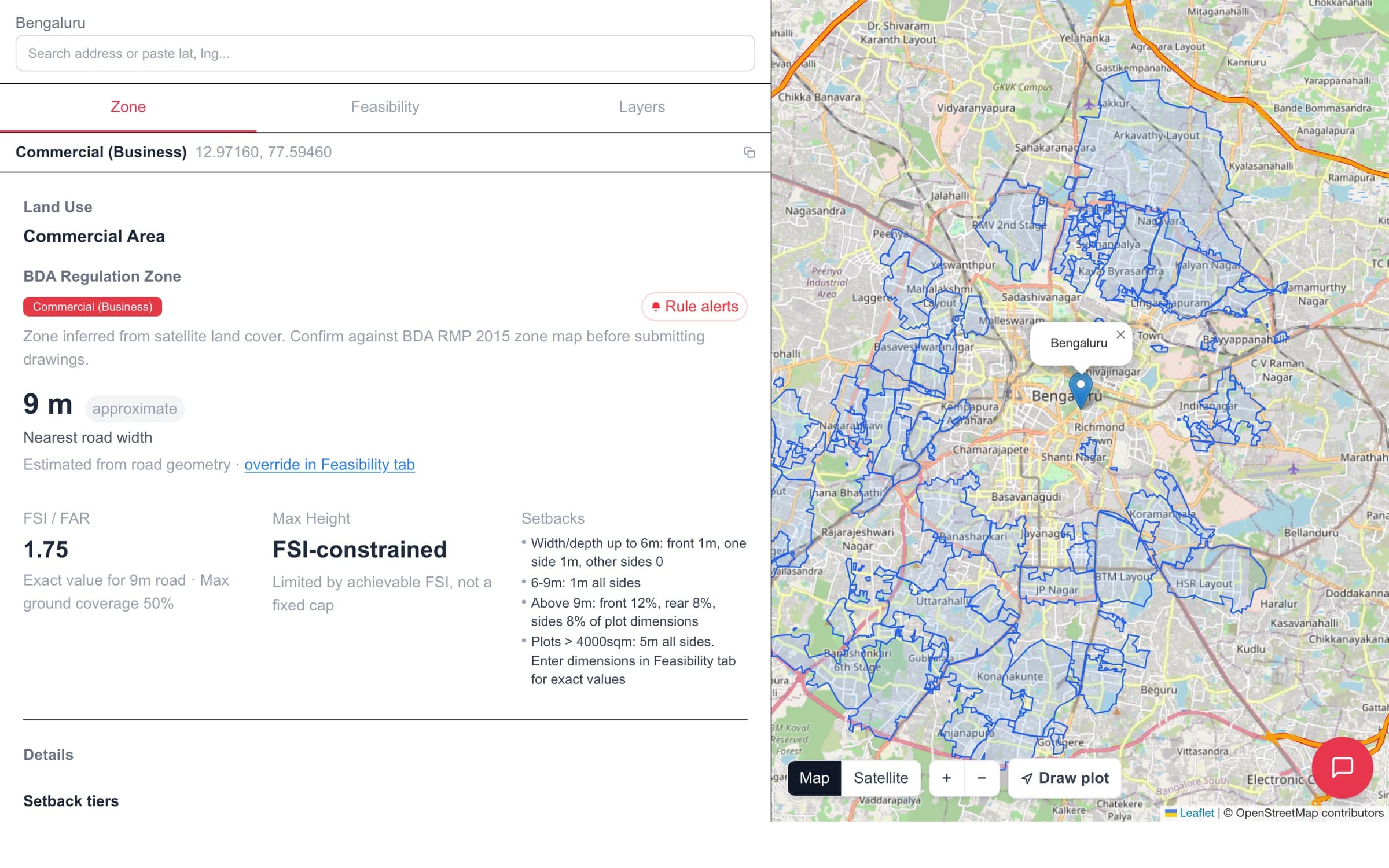Switch to the Feasibility tab
Viewport: 1389px width, 868px height.
click(x=385, y=107)
